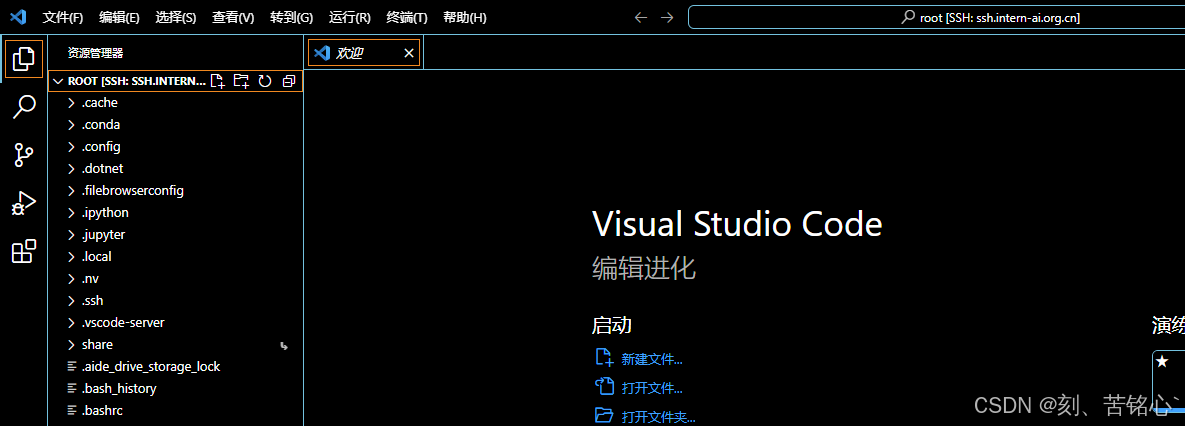Click the New Folder icon in explorer header

coord(241,81)
